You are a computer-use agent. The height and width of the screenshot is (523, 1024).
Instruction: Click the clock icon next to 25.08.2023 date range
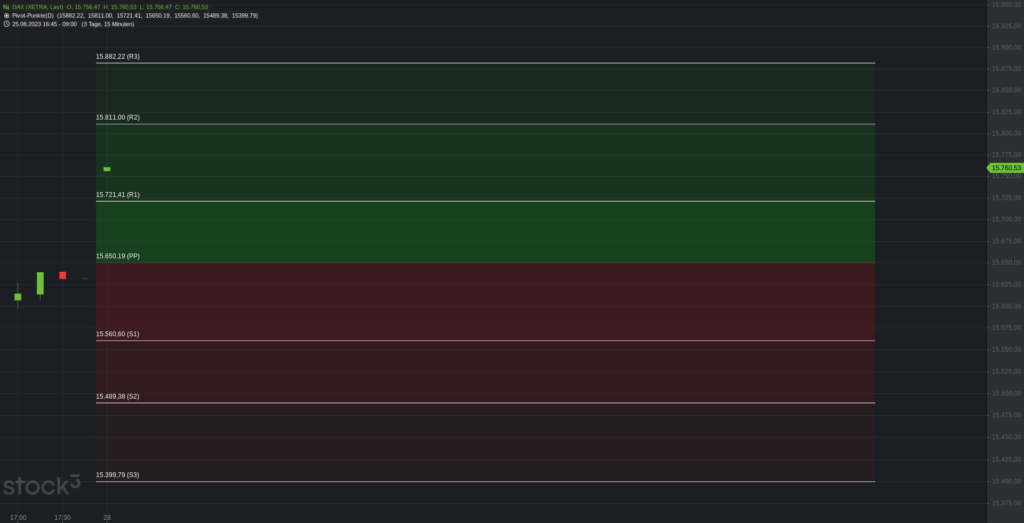click(6, 24)
